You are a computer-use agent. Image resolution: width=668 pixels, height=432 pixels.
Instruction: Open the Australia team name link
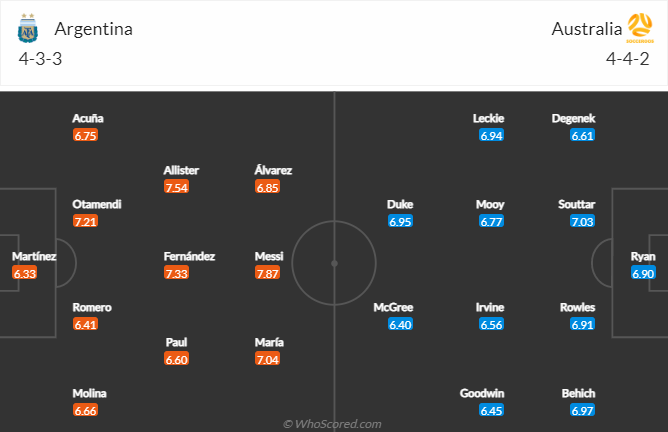[587, 29]
